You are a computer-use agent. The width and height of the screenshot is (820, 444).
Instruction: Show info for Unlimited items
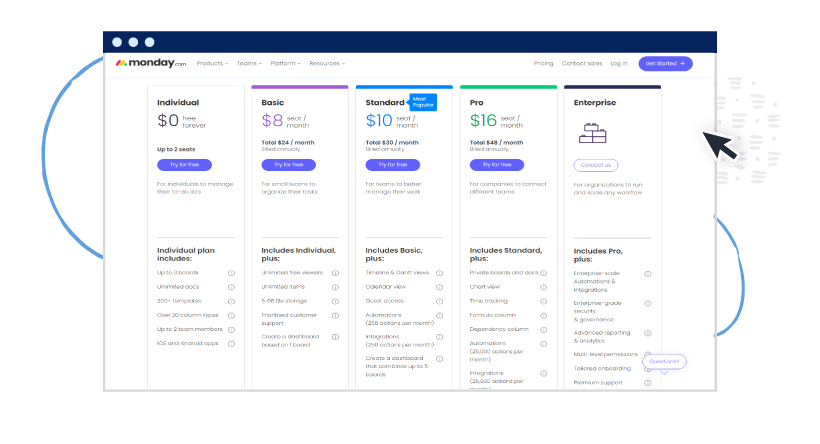coord(335,287)
